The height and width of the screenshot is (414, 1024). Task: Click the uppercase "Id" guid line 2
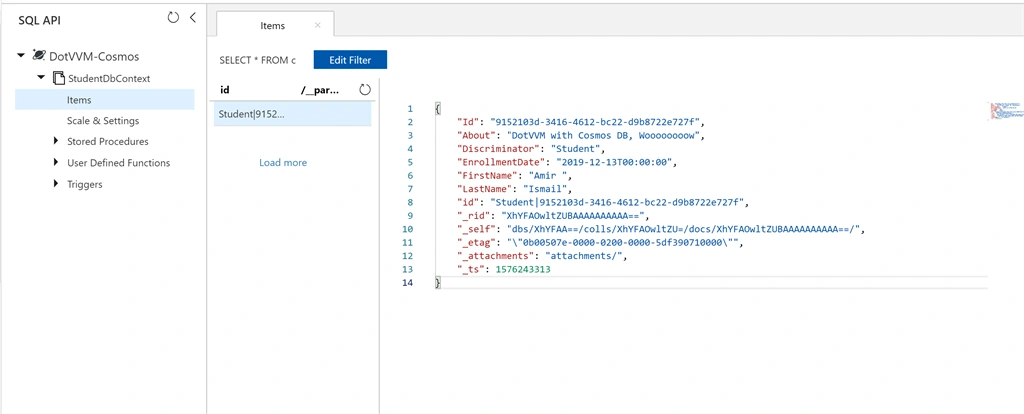(x=581, y=121)
